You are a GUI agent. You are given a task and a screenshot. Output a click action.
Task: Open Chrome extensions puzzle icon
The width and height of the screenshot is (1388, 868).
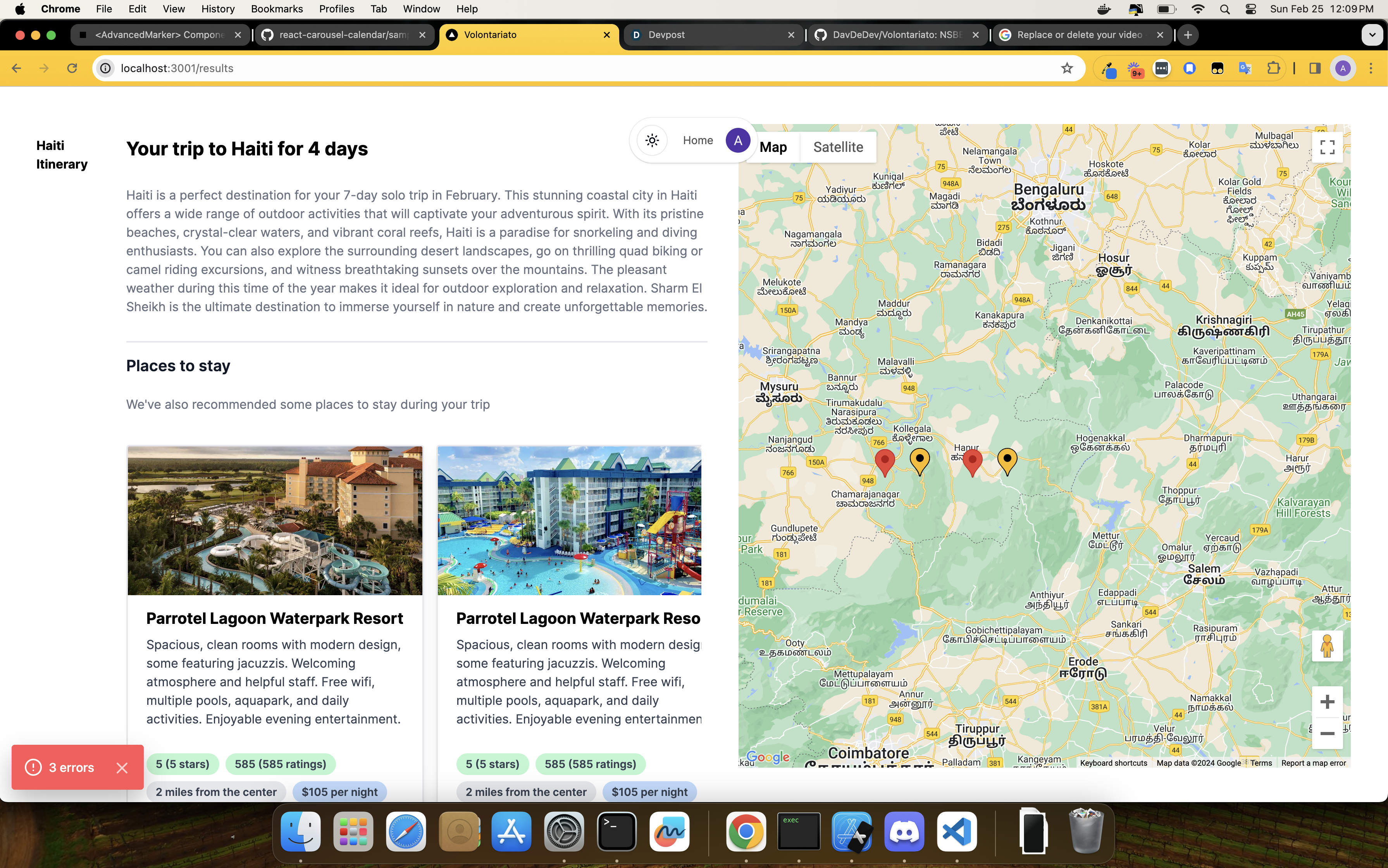coord(1273,68)
